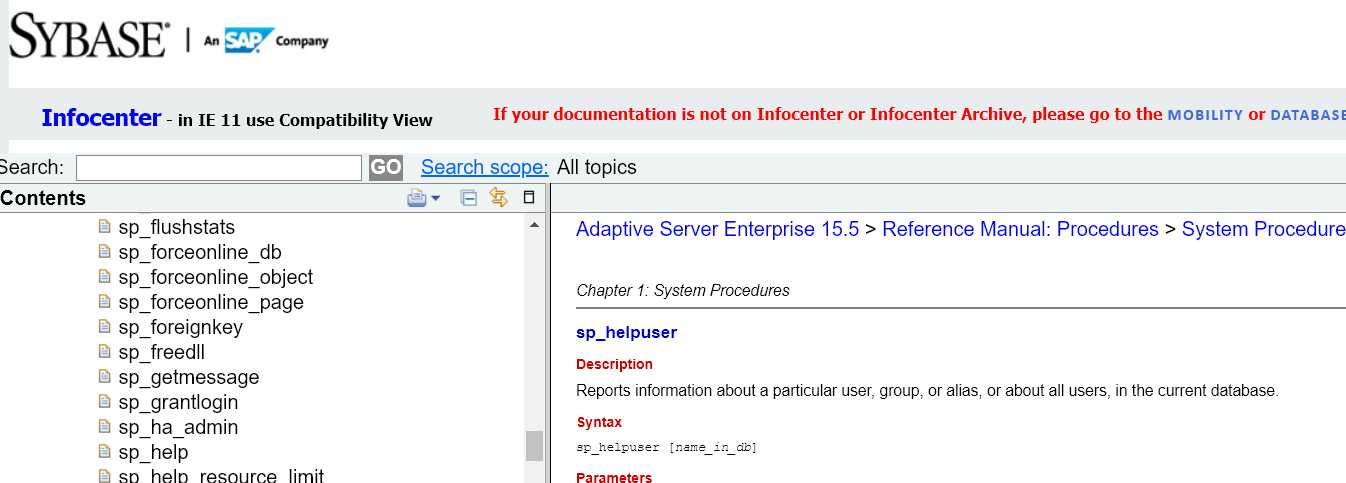Click document icon beside sp_forceonline_db
Viewport: 1346px width, 483px height.
coord(105,252)
